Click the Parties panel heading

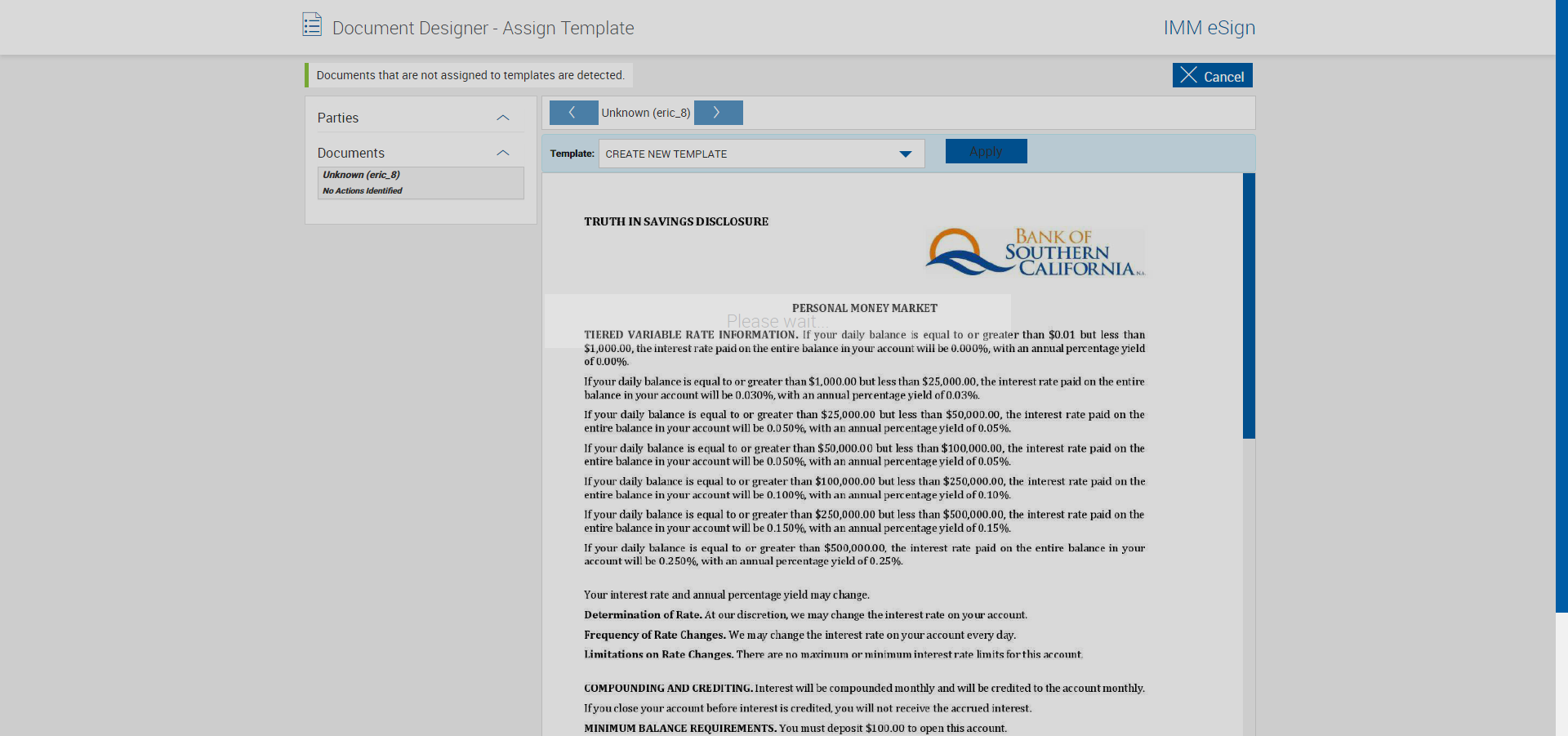(x=338, y=118)
